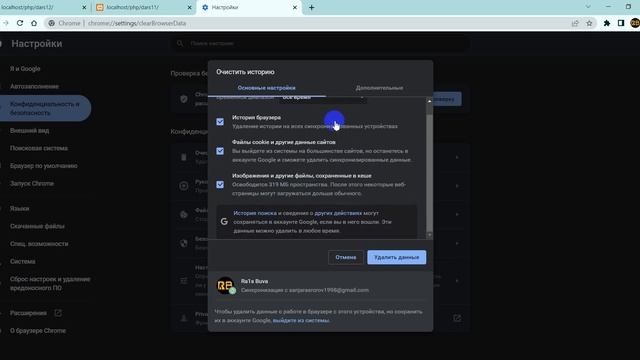Click the Ra1s Buva profile avatar in dialog
Image resolution: width=640 pixels, height=360 pixels.
[x=225, y=285]
